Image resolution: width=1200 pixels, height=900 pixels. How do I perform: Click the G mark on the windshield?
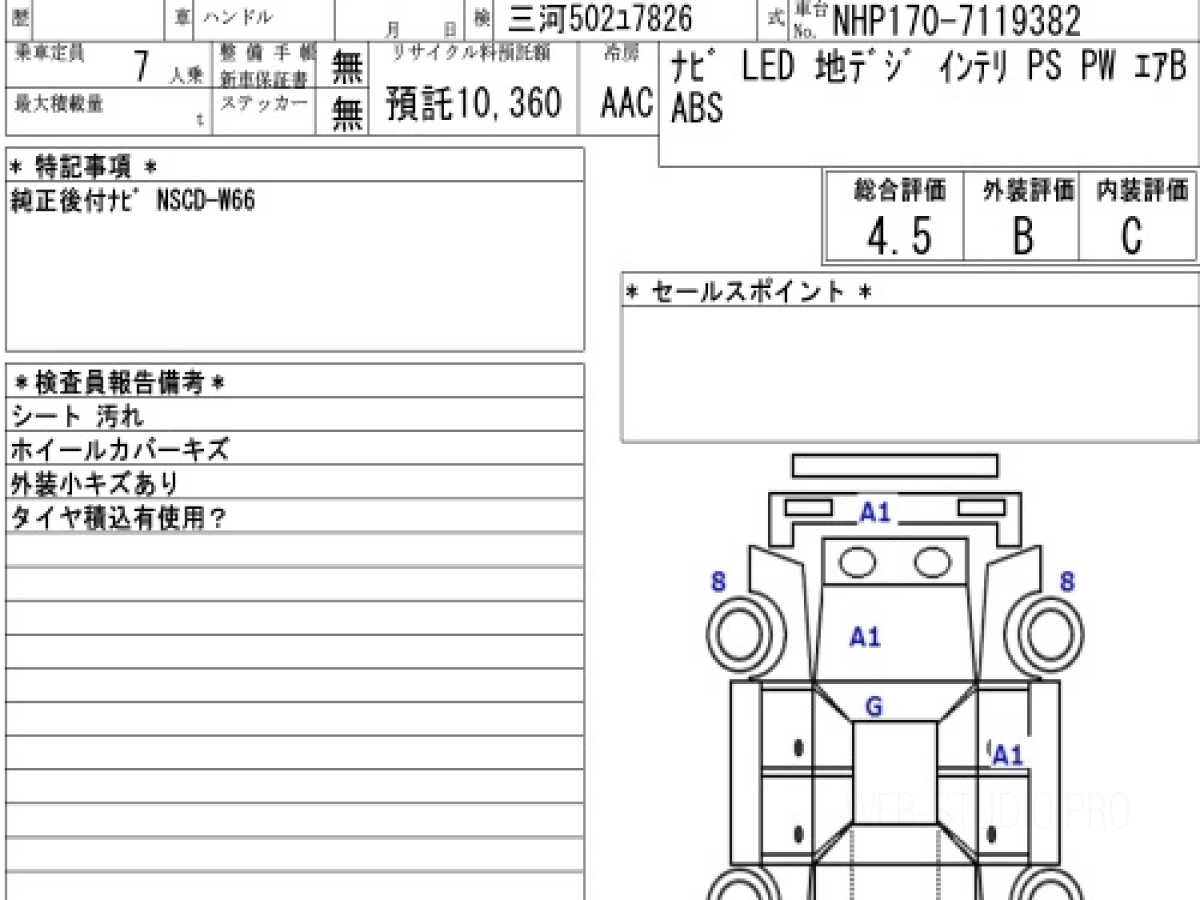(873, 708)
